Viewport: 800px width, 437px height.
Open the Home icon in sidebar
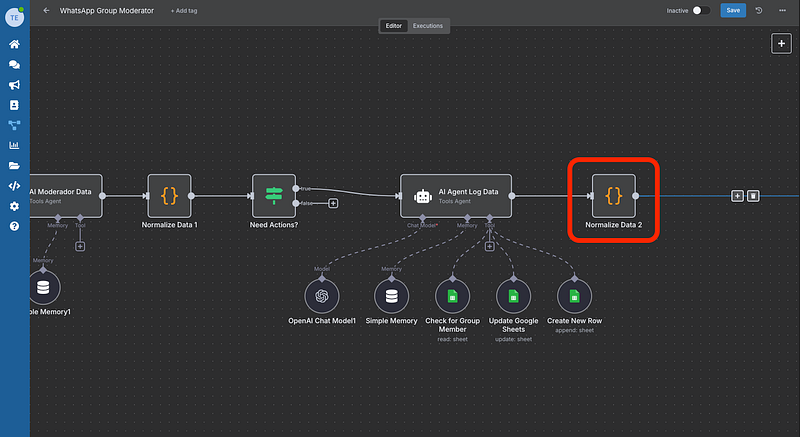[14, 45]
